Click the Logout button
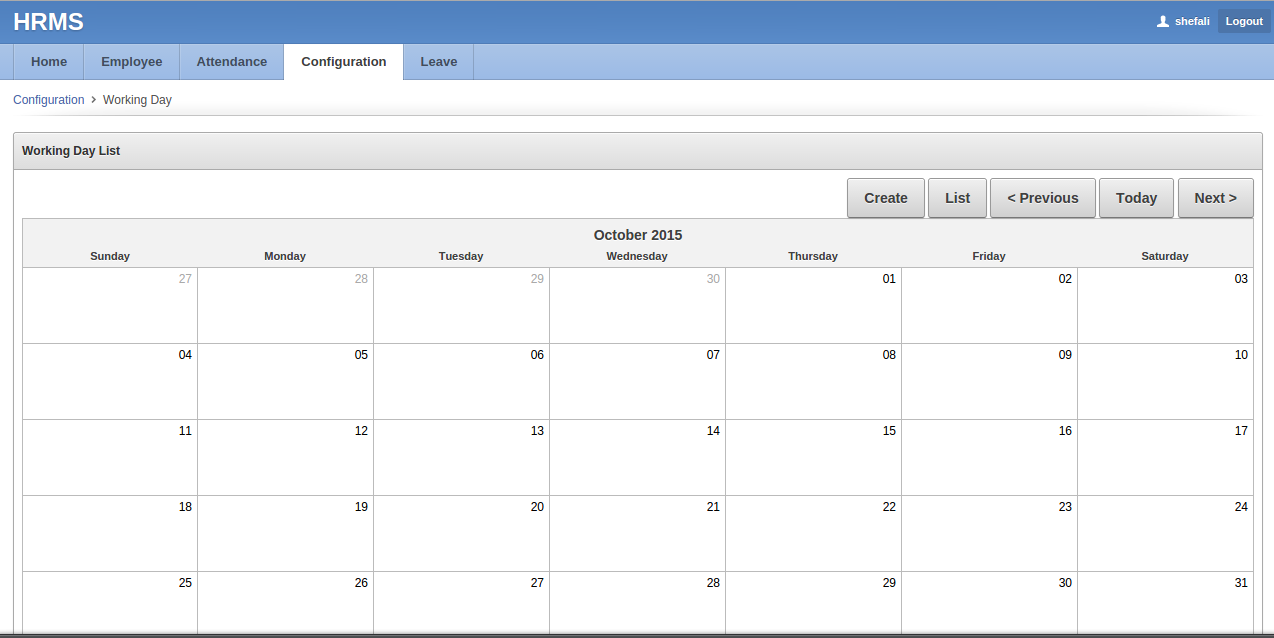The height and width of the screenshot is (638, 1274). tap(1244, 21)
